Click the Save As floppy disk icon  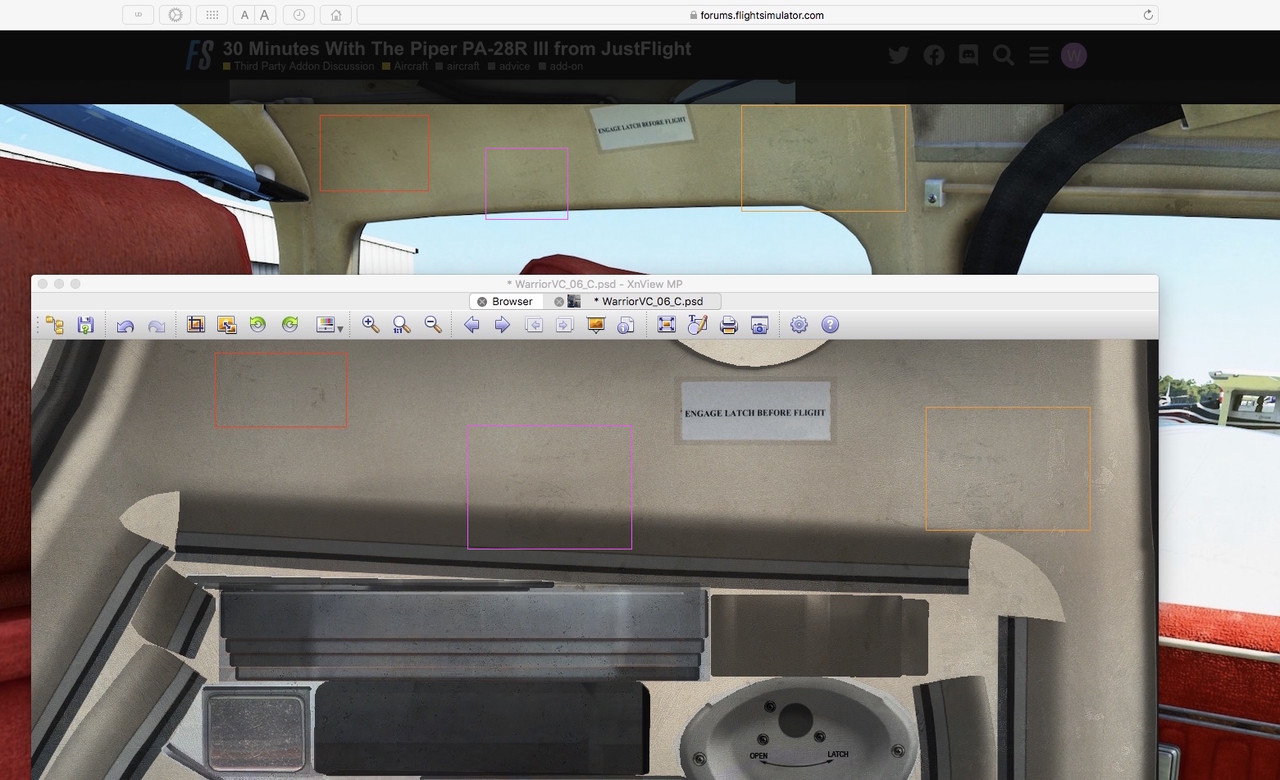tap(86, 325)
